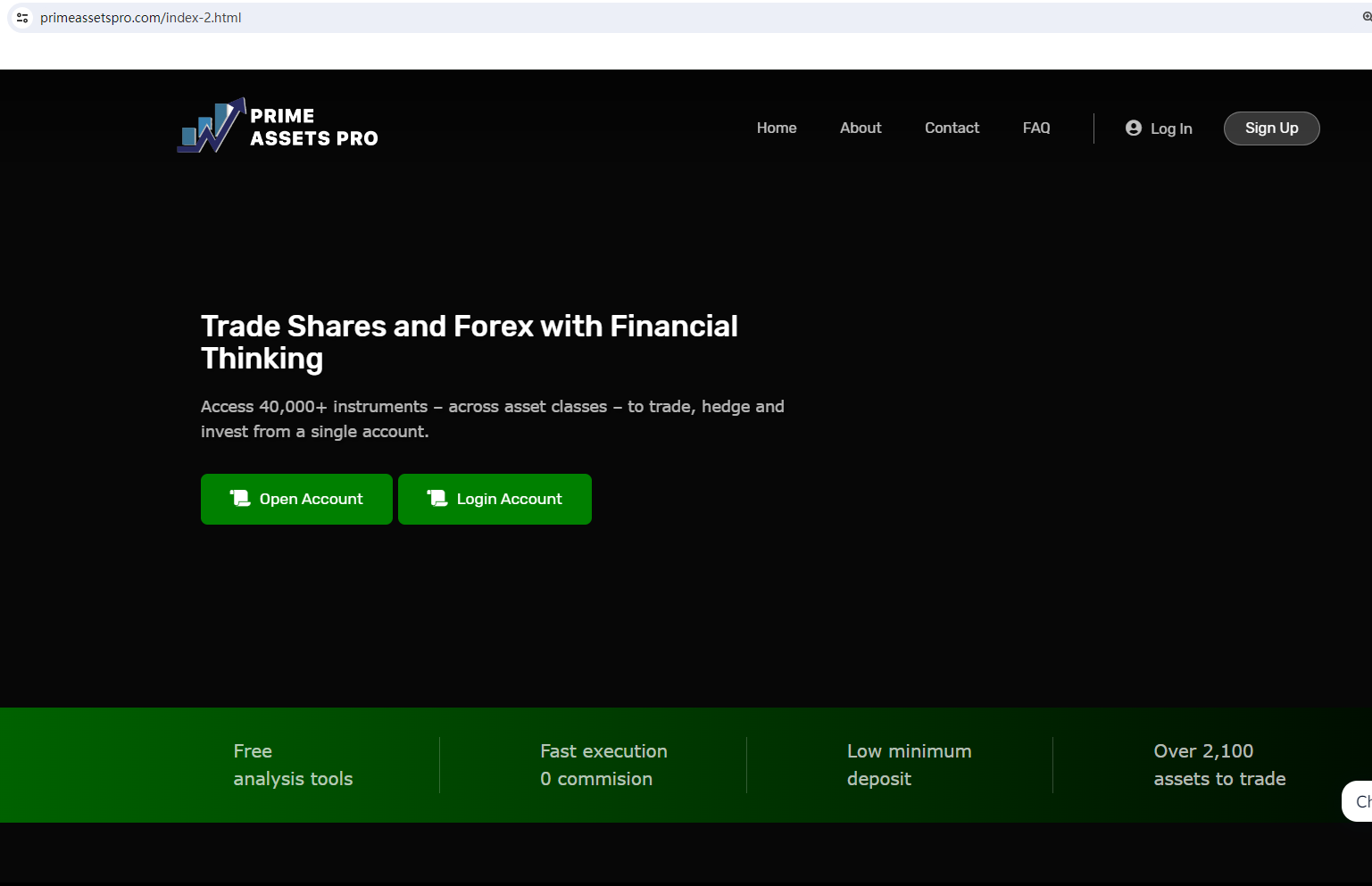
Task: Click the "Over 2,100 assets to trade" text
Action: click(1219, 765)
